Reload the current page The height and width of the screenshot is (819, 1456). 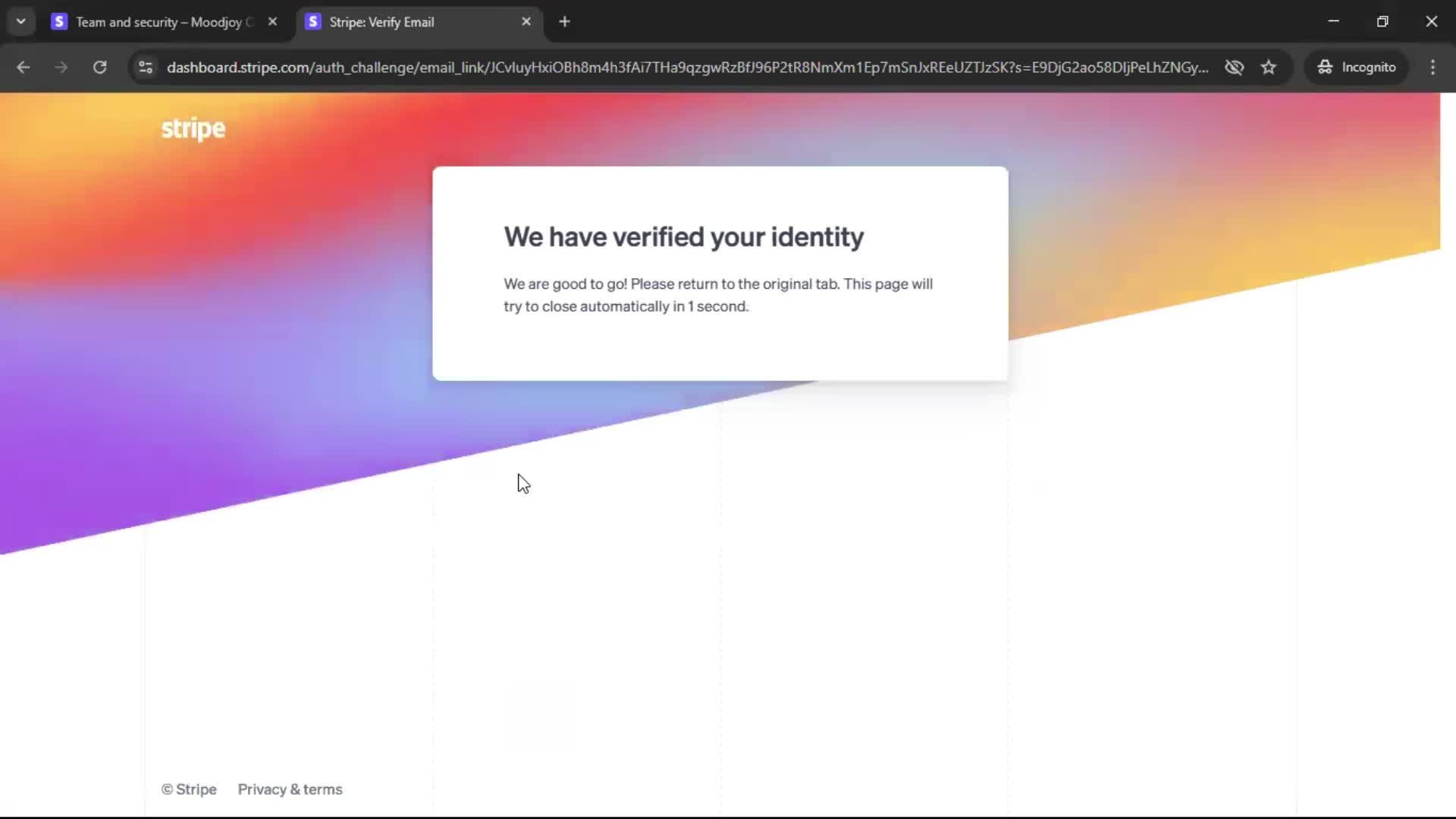99,67
